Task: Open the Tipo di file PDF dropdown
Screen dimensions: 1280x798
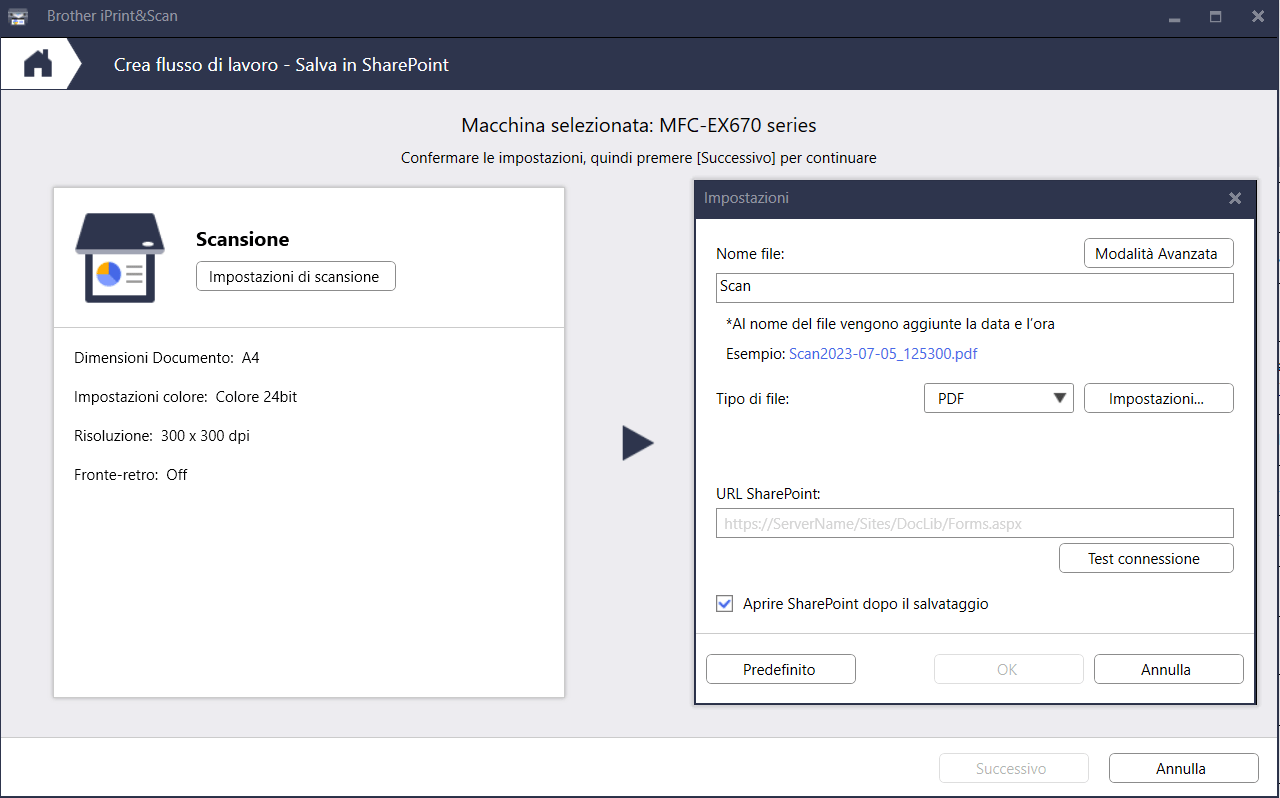Action: 998,398
